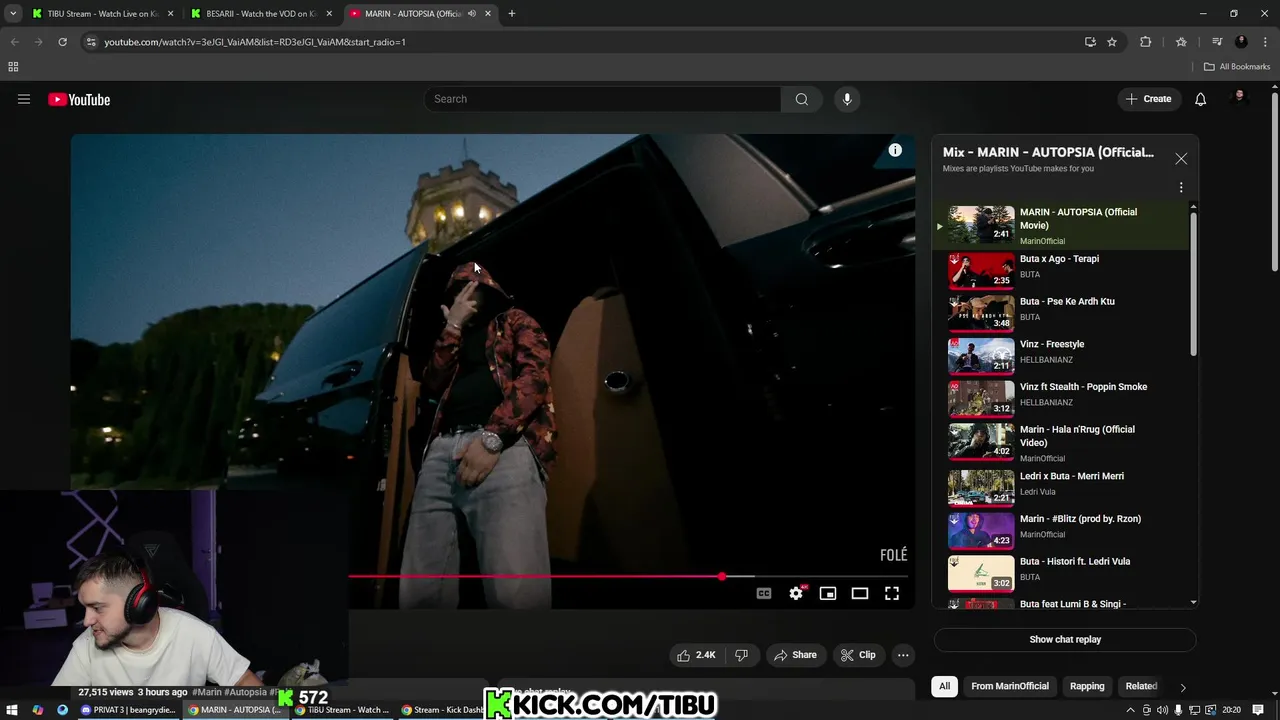Install app icon in address bar

1090,42
